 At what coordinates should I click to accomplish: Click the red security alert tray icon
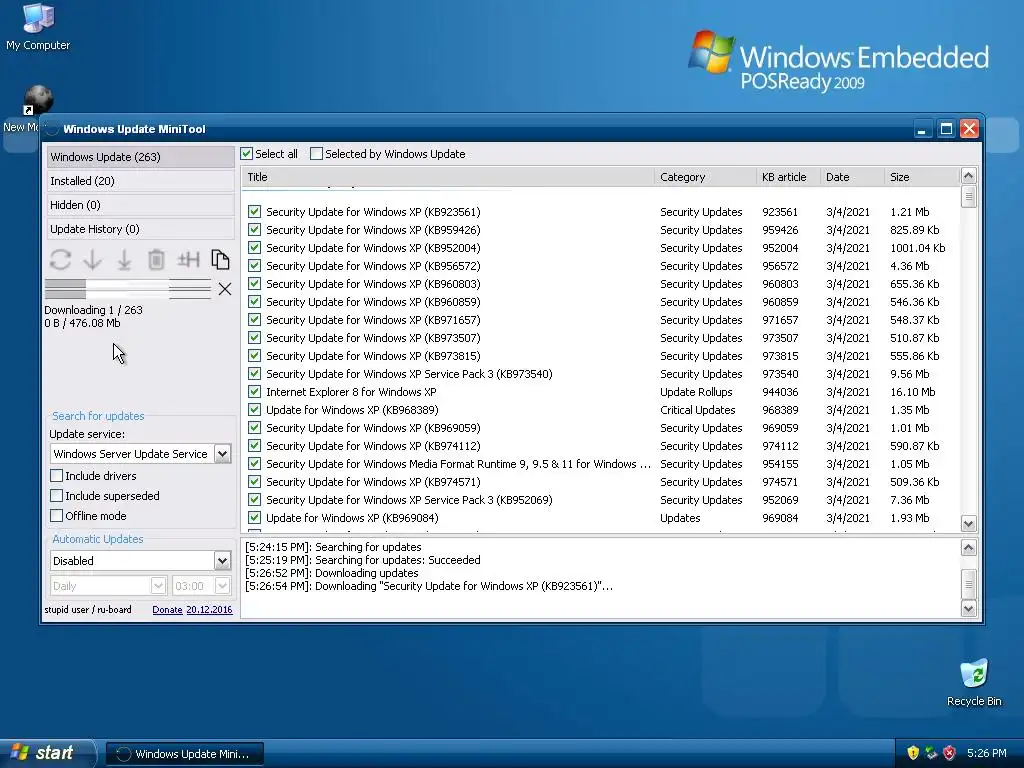[949, 753]
